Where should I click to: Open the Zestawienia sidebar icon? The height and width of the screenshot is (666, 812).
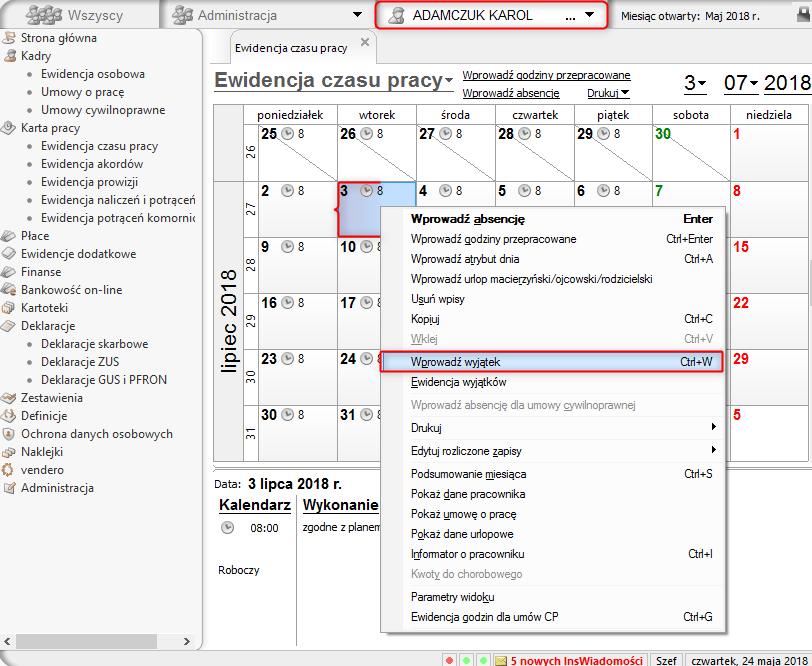coord(8,398)
